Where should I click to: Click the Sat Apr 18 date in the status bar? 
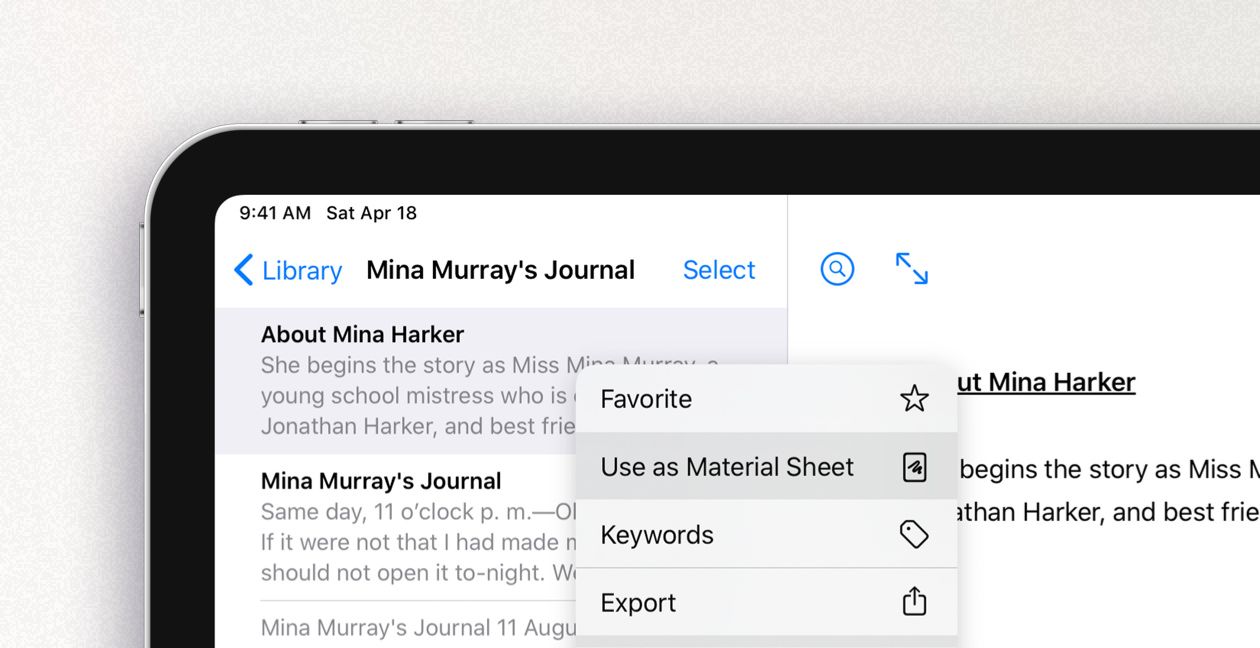click(371, 213)
